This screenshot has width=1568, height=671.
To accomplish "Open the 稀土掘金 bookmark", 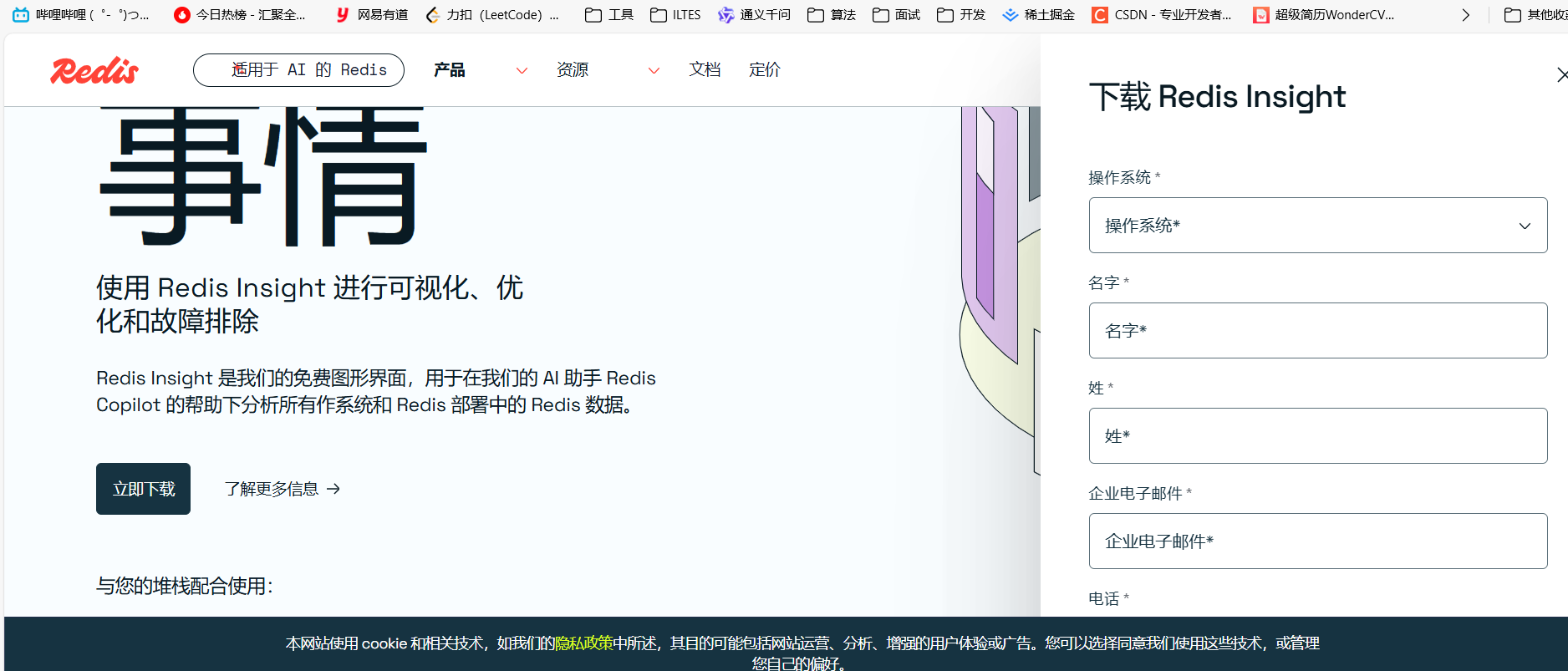I will coord(1038,15).
